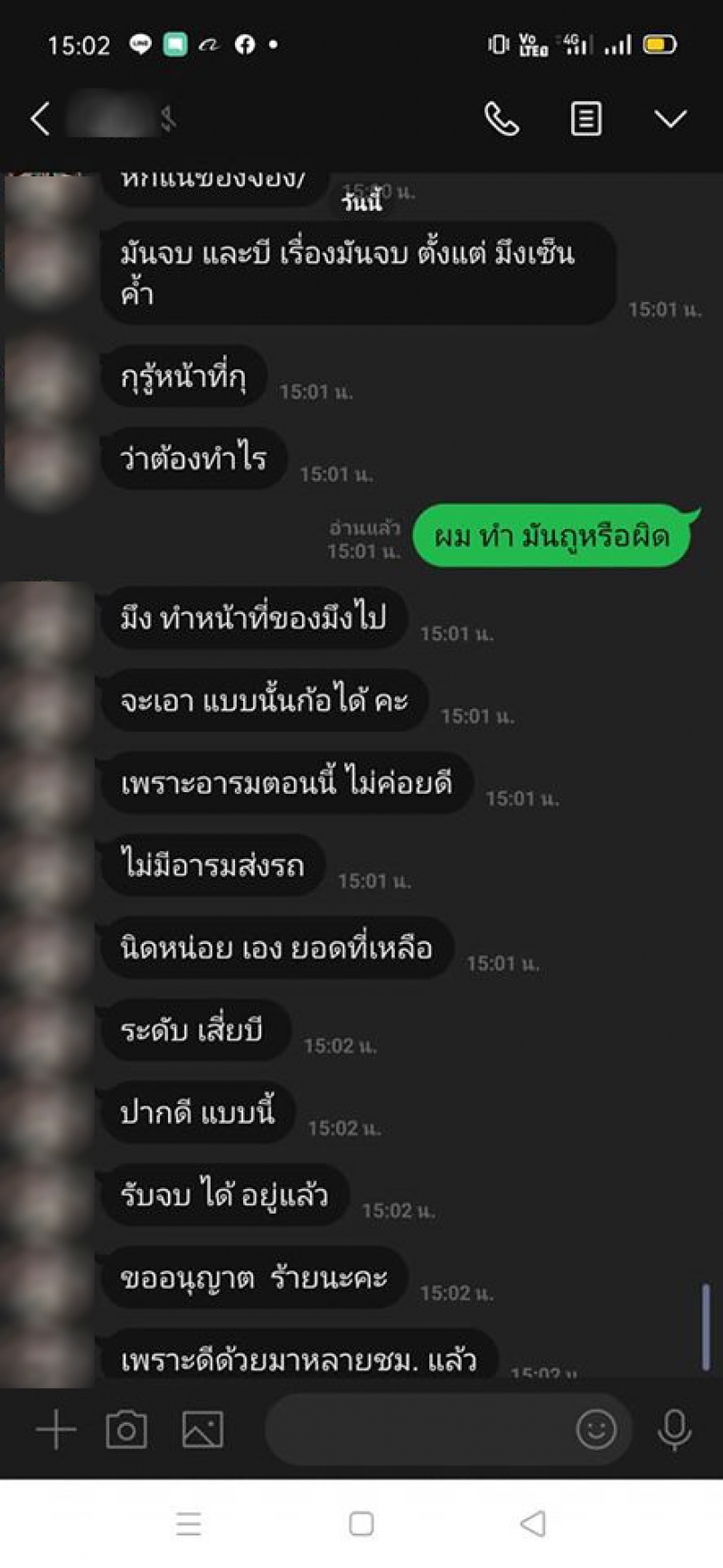
Task: Open Android recent apps menu button
Action: pyautogui.click(x=189, y=1524)
